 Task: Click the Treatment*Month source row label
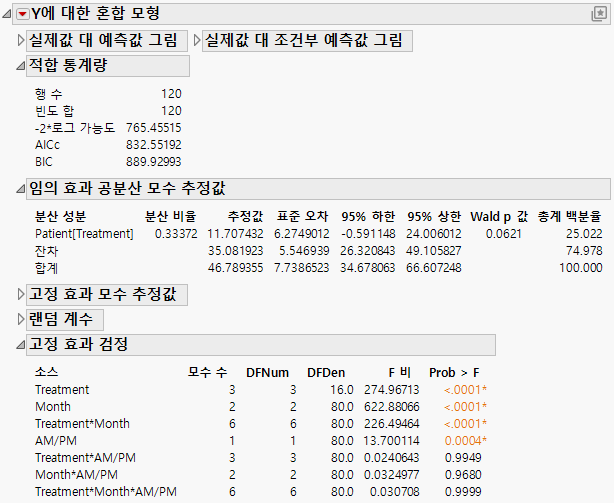click(82, 424)
